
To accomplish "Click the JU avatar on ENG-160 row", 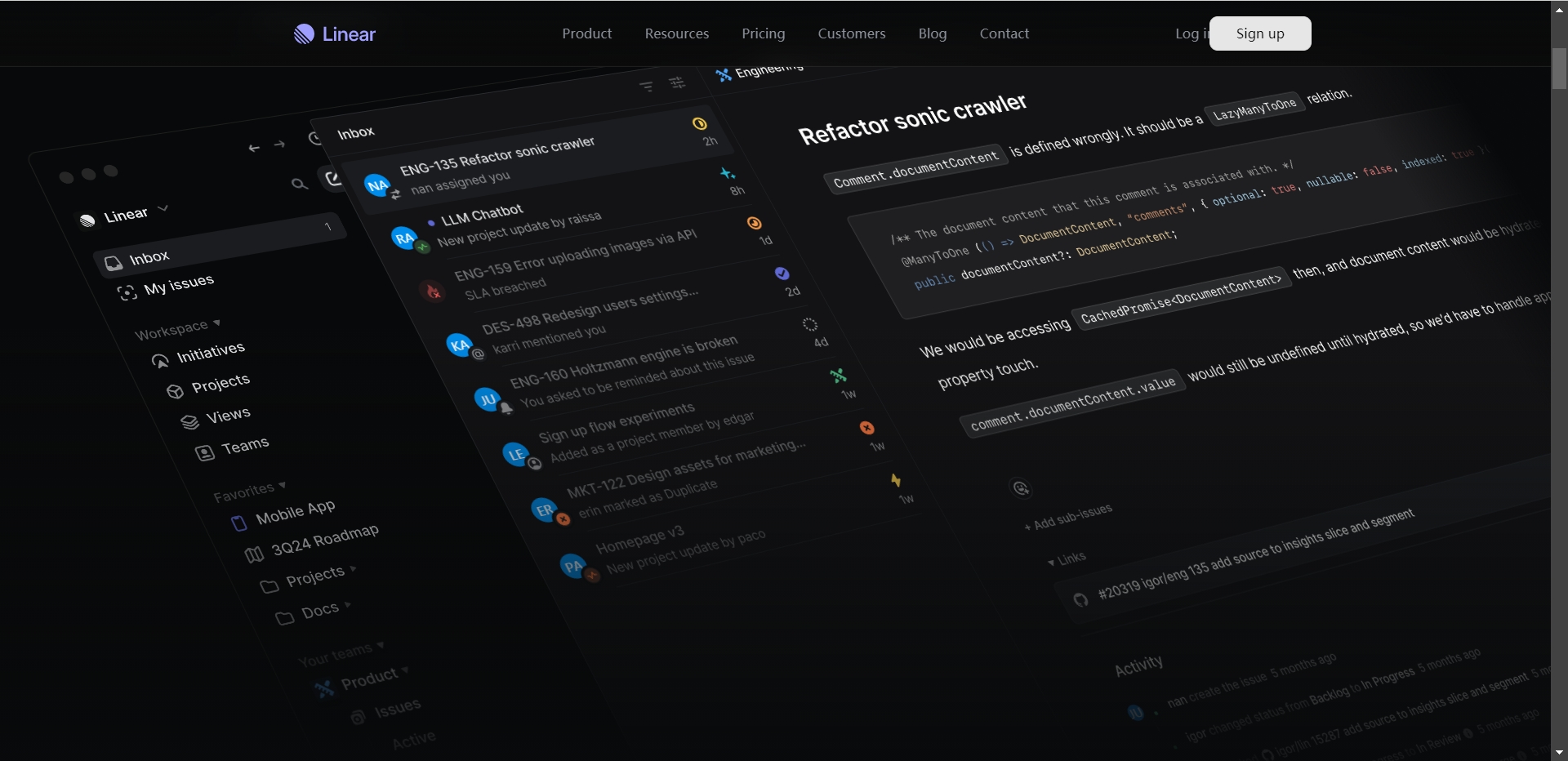I will tap(488, 399).
